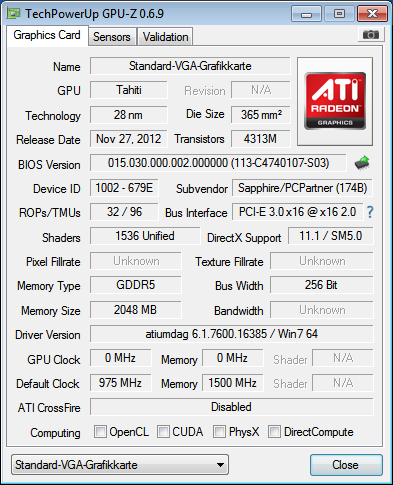The height and width of the screenshot is (485, 393).
Task: Close the window with the red X
Action: 372,14
